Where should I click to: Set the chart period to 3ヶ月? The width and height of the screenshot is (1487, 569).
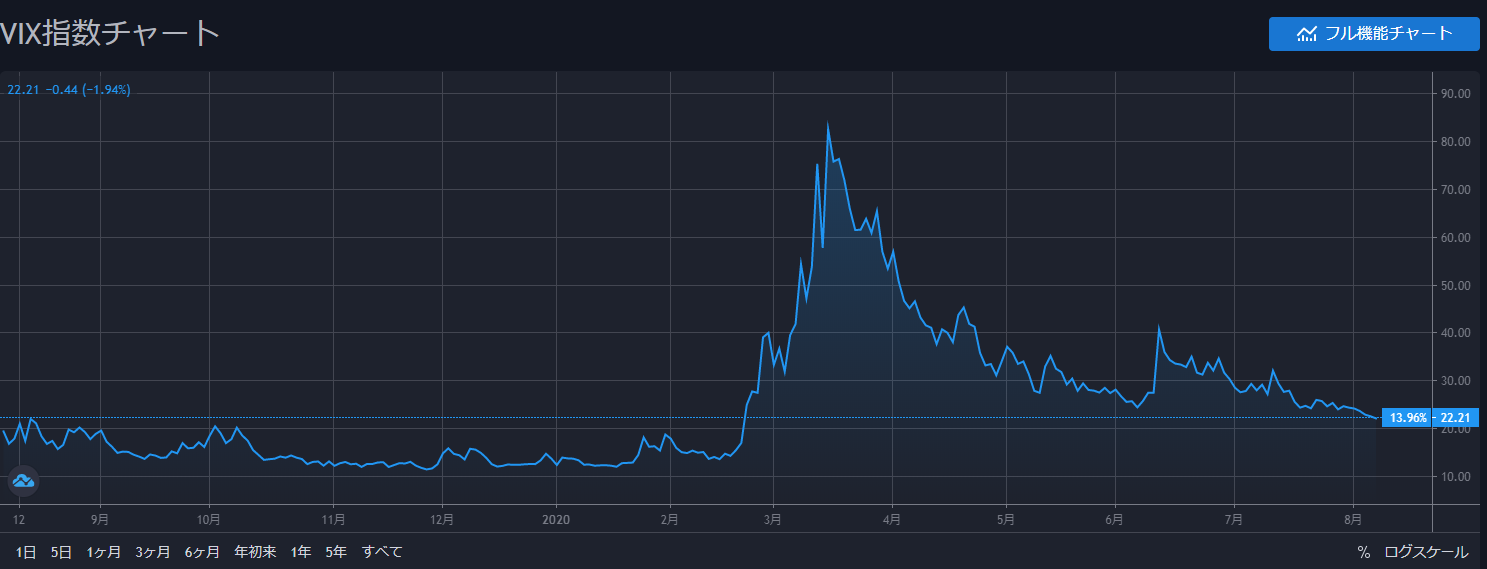tap(153, 552)
